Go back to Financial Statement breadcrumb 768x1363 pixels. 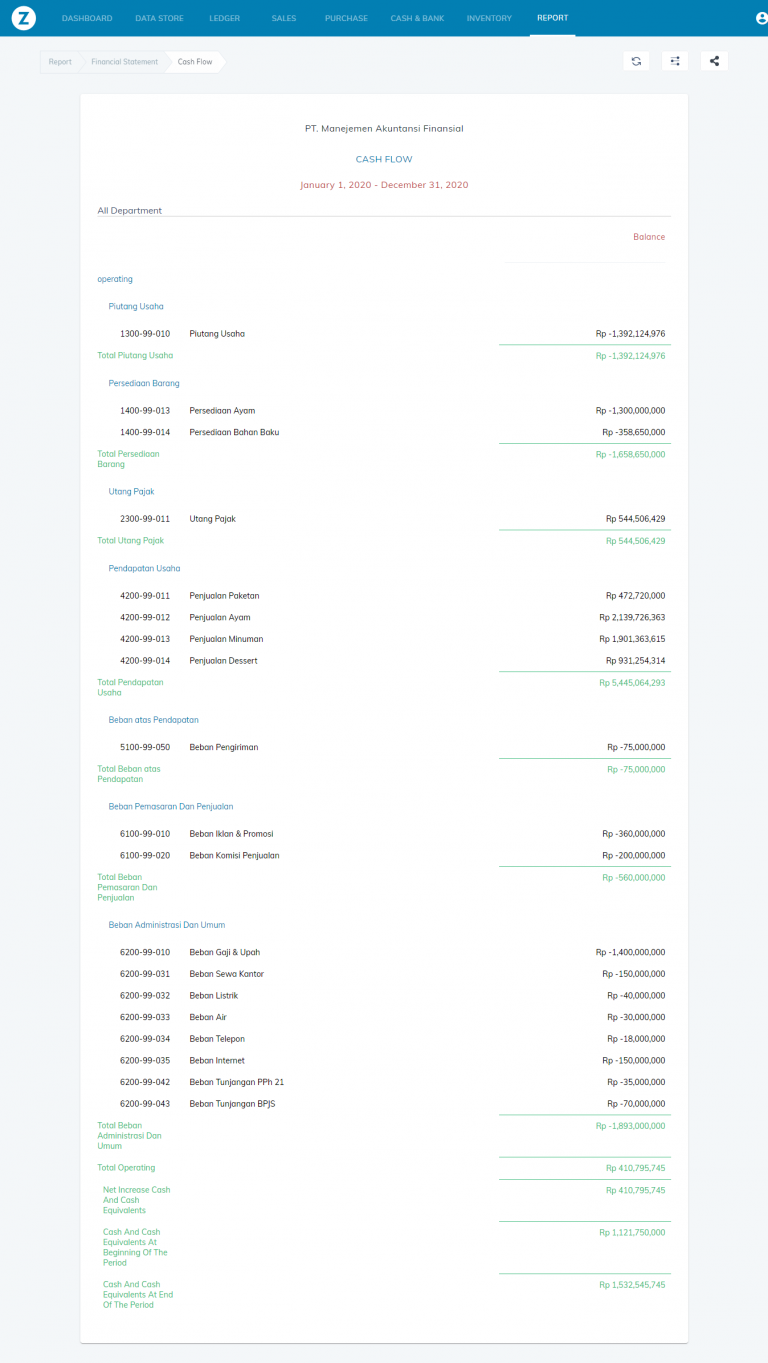coord(124,62)
